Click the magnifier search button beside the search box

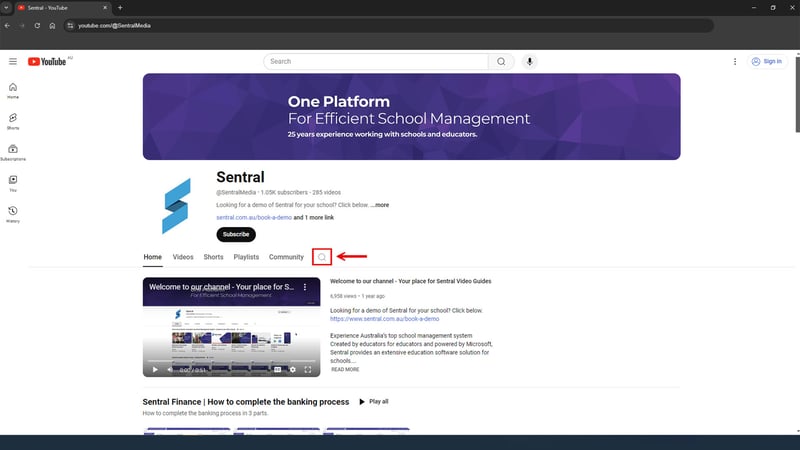[x=502, y=61]
